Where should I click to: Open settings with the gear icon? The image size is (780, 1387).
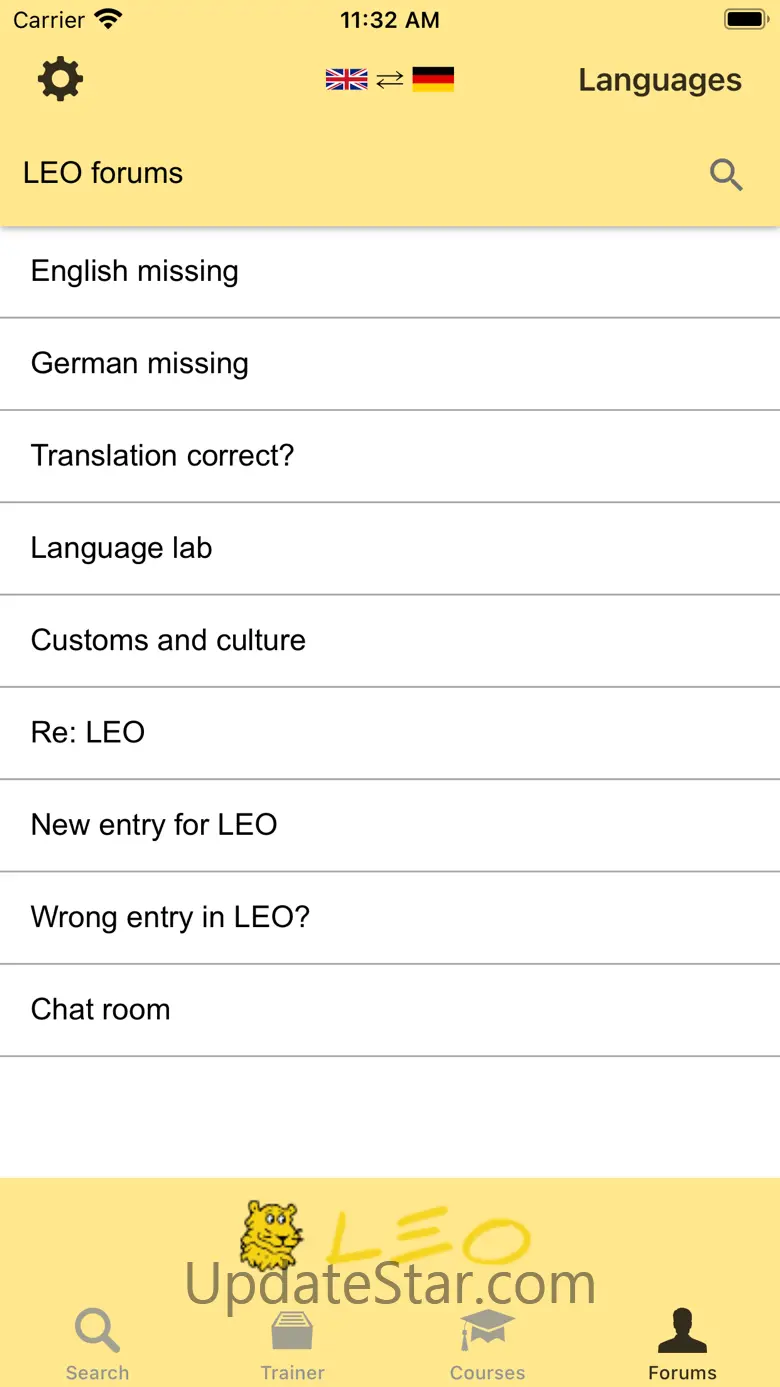point(60,79)
